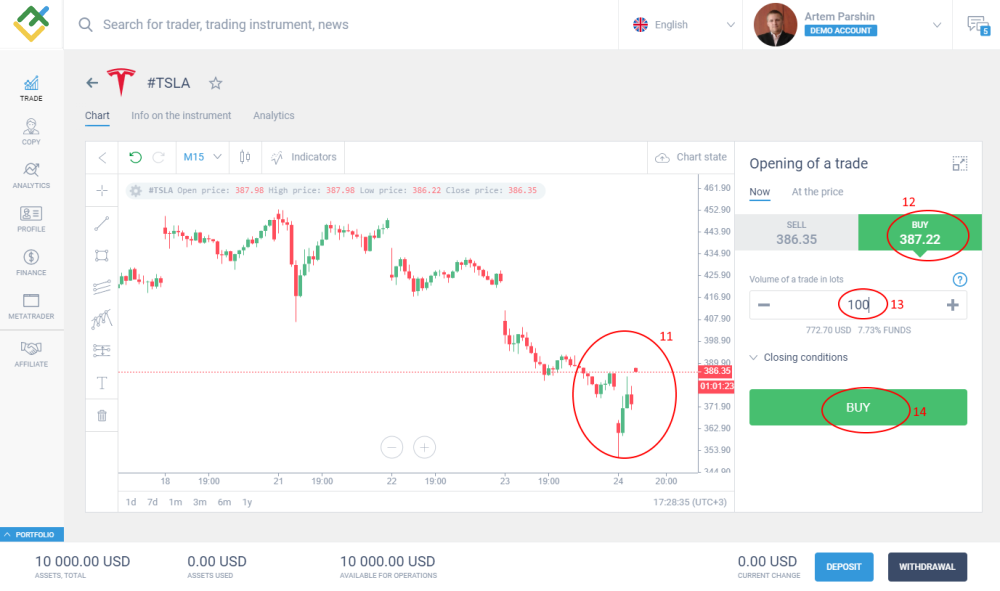This screenshot has width=1000, height=591.
Task: Open Info on the instrument tab
Action: (x=181, y=116)
